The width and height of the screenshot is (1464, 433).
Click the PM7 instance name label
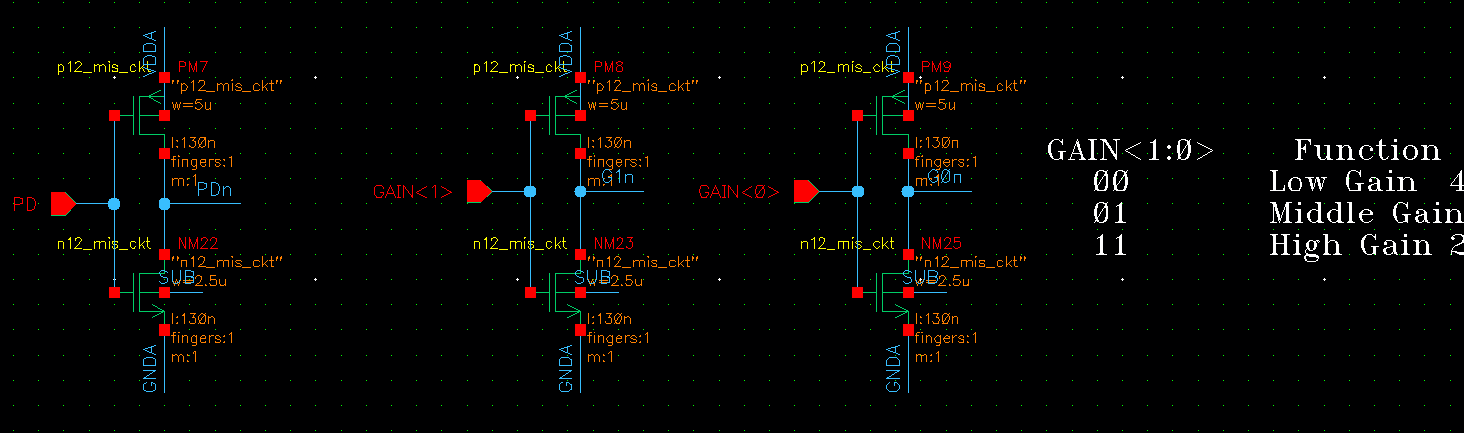(193, 67)
